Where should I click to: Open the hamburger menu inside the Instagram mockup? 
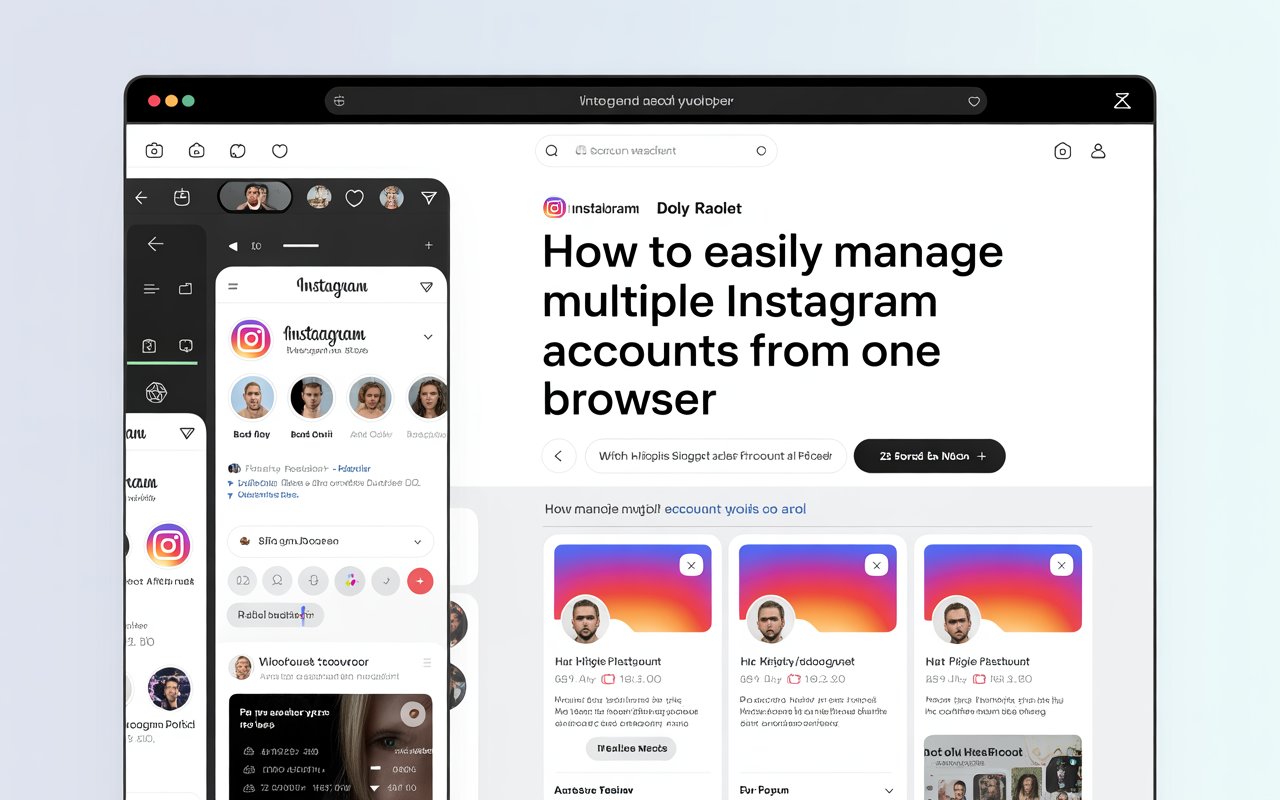pos(233,286)
